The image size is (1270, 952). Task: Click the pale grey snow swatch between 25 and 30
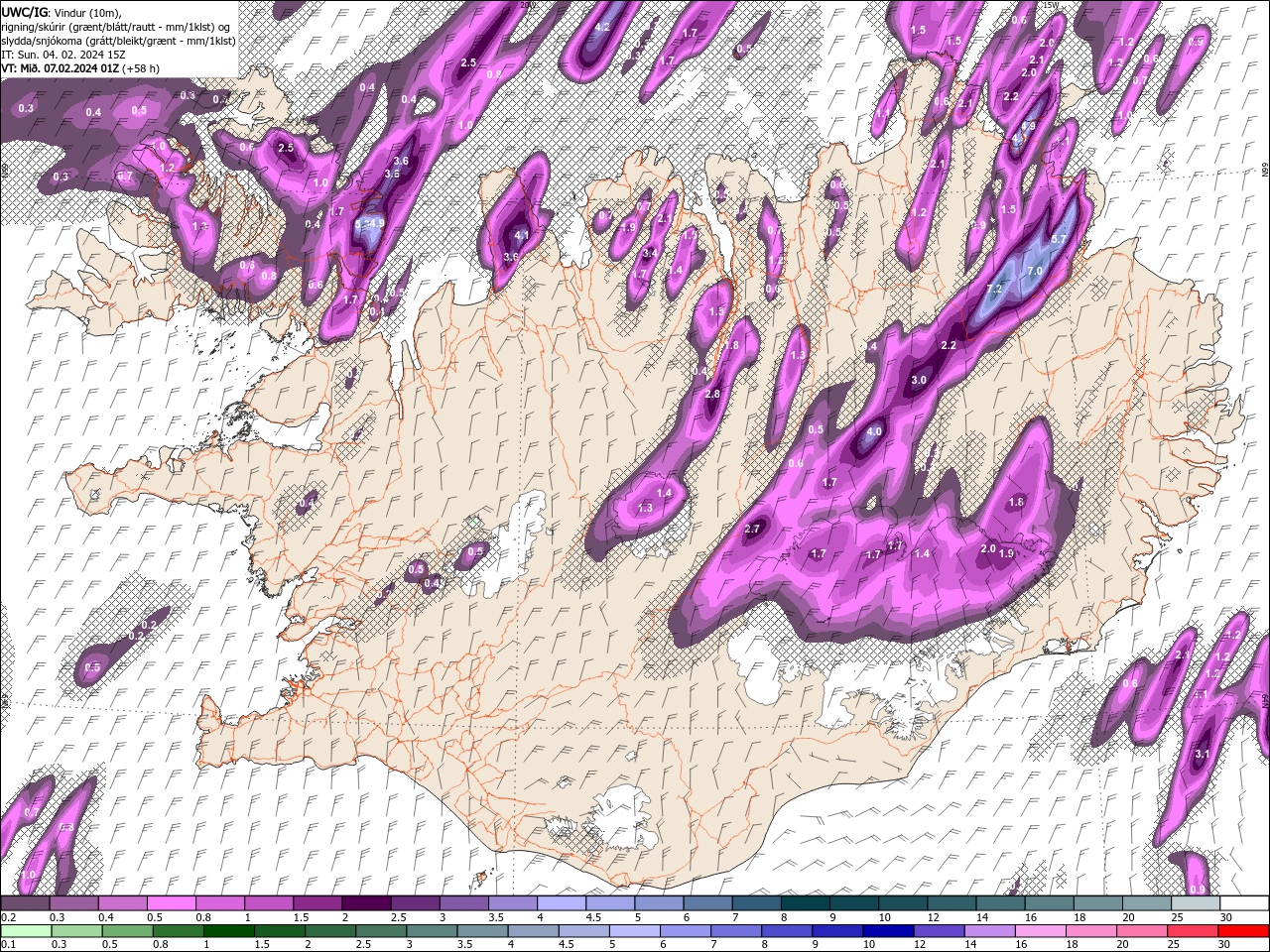click(1196, 902)
